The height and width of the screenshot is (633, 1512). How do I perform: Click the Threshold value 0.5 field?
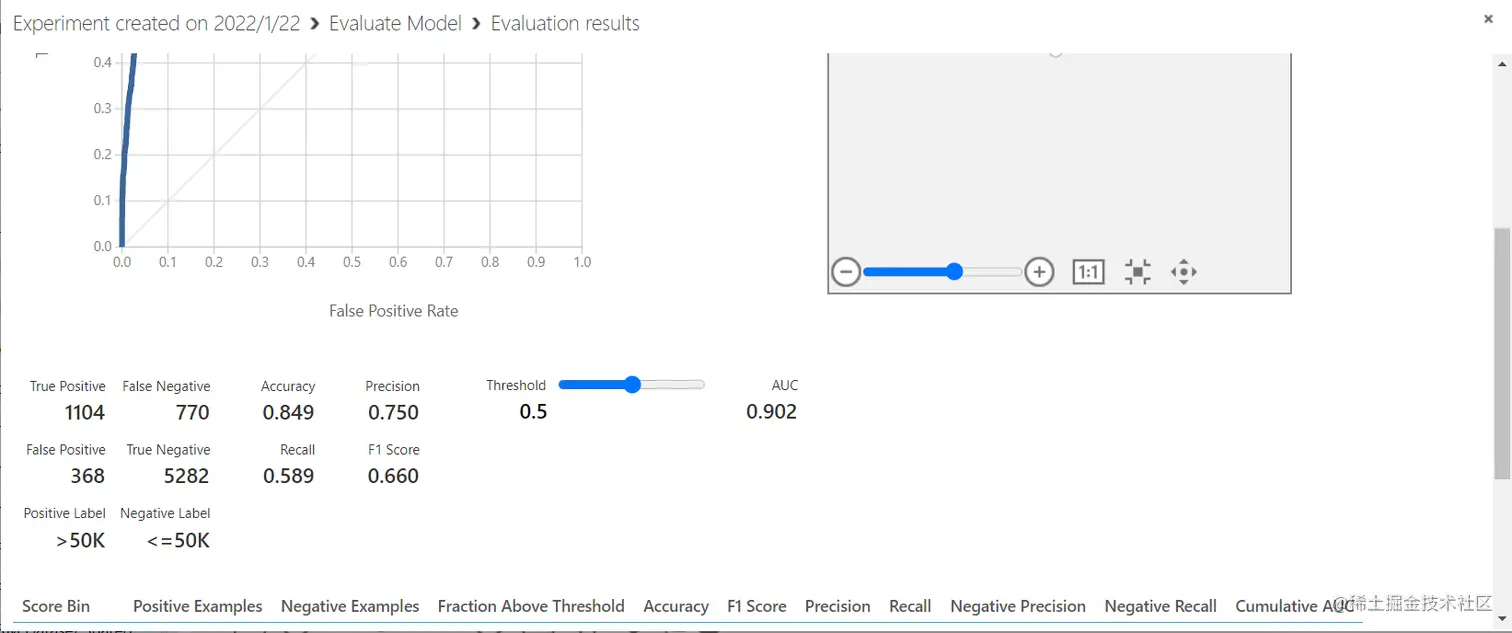[x=533, y=412]
